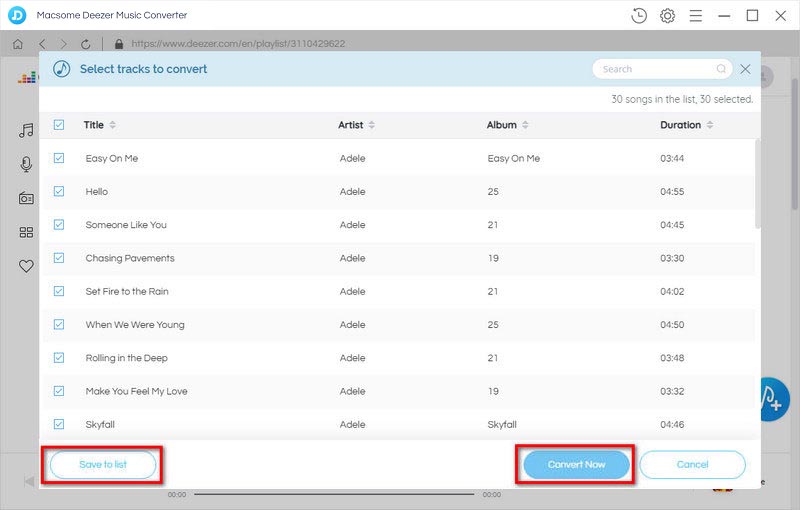Click Cancel button in dialog
Image resolution: width=800 pixels, height=510 pixels.
(x=692, y=465)
